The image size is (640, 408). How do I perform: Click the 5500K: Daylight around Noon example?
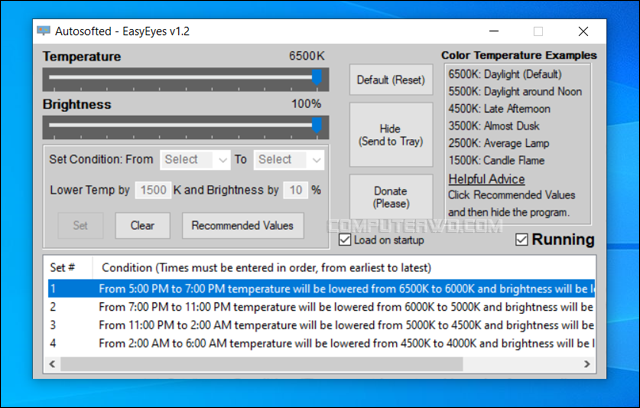pos(515,91)
